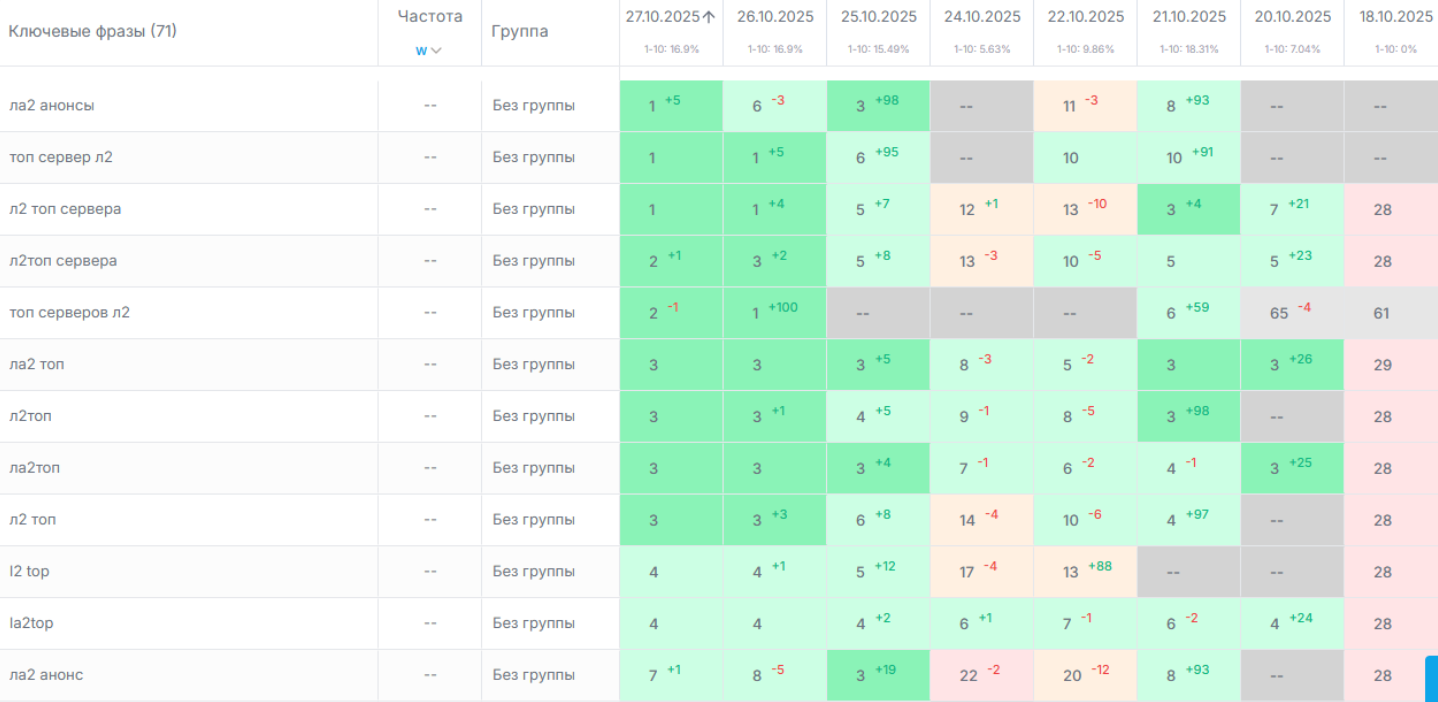This screenshot has height=702, width=1438.
Task: Click the 'la2top' keyword phrase
Action: [31, 623]
